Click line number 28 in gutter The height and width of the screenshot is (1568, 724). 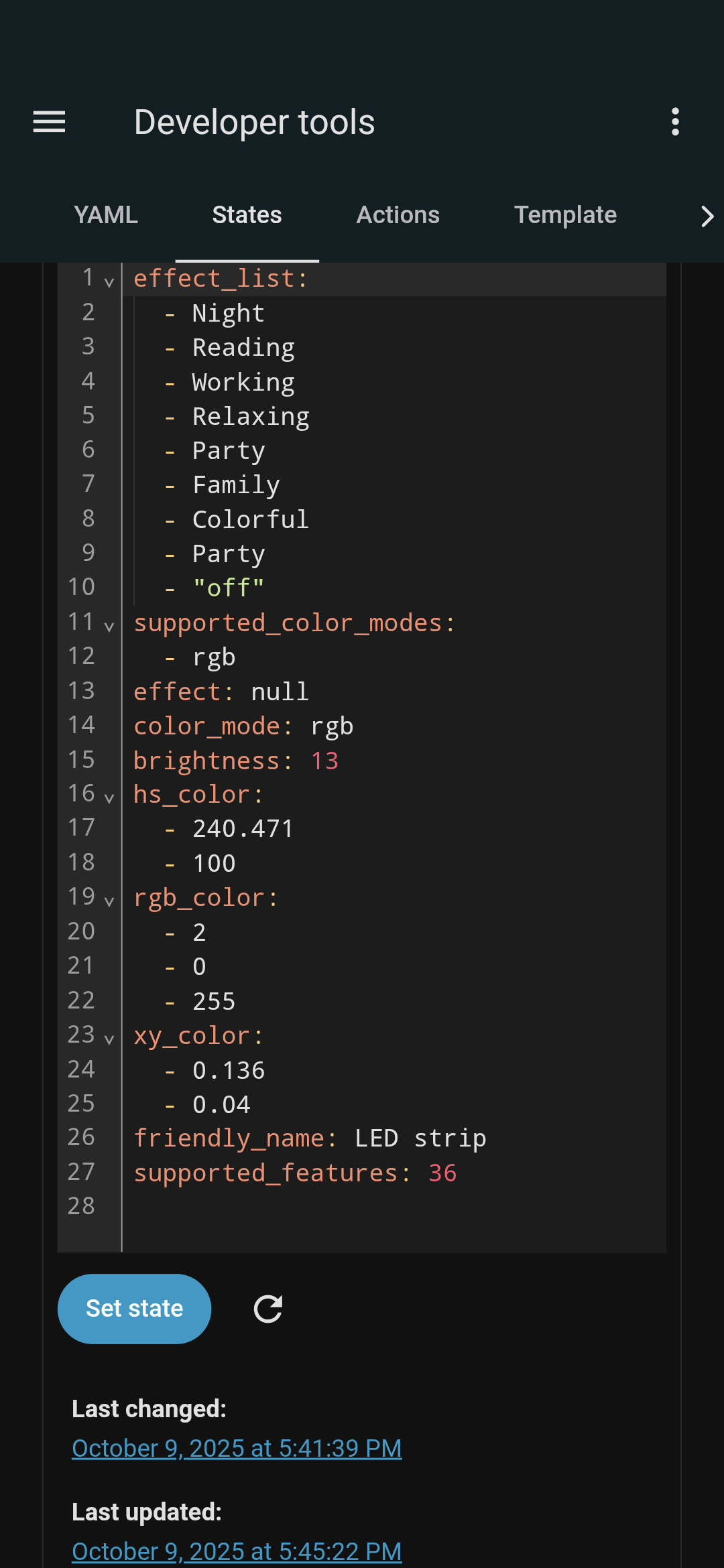pos(82,1206)
